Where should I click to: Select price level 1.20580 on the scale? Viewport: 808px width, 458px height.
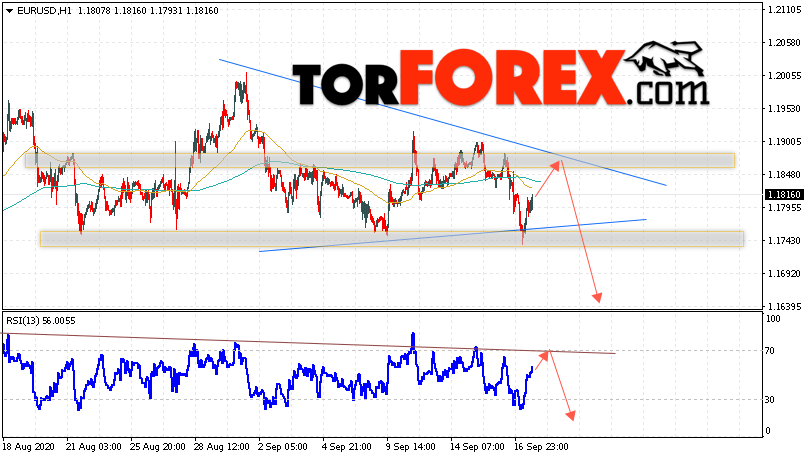(x=784, y=43)
